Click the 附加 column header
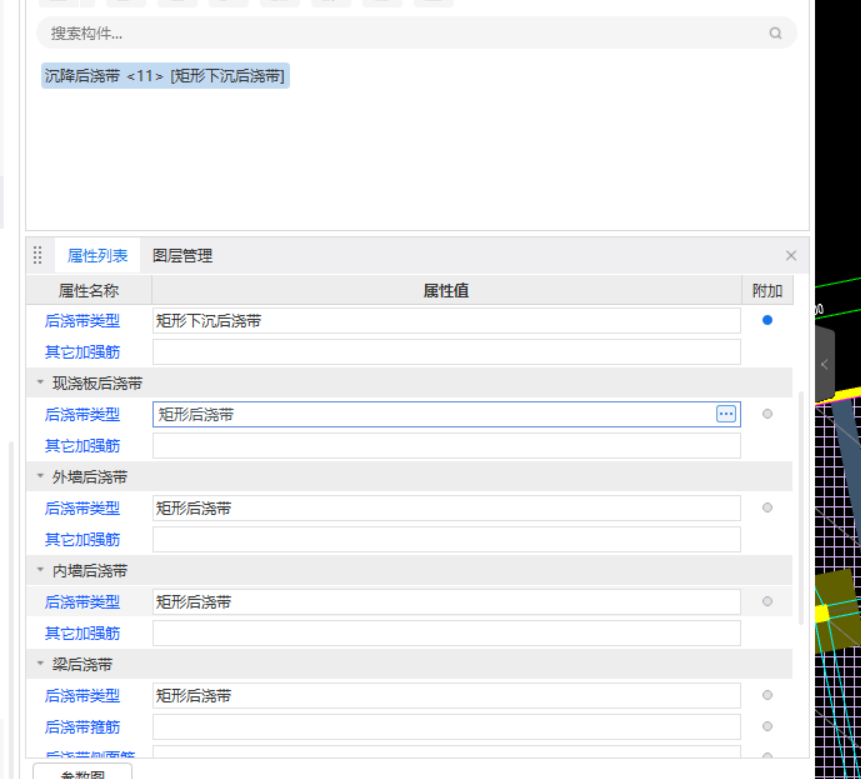Screen dimensions: 861x779 point(767,290)
